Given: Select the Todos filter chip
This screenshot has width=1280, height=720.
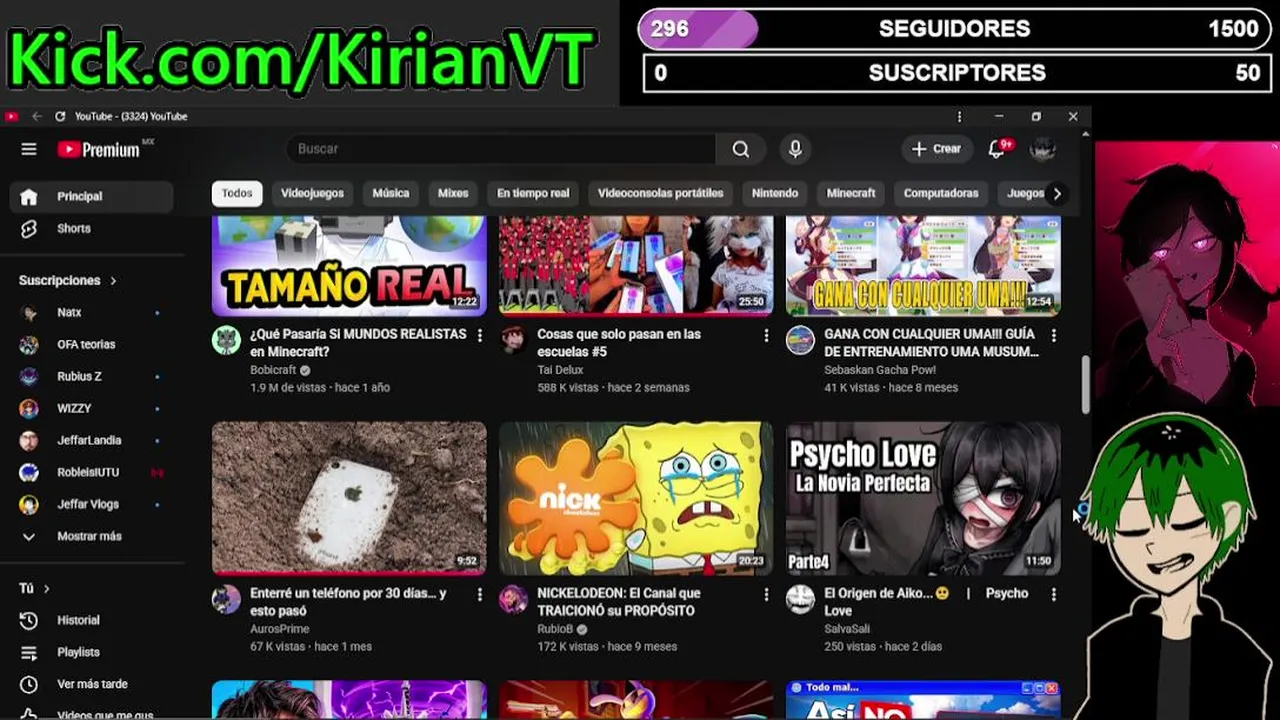Looking at the screenshot, I should coord(237,193).
